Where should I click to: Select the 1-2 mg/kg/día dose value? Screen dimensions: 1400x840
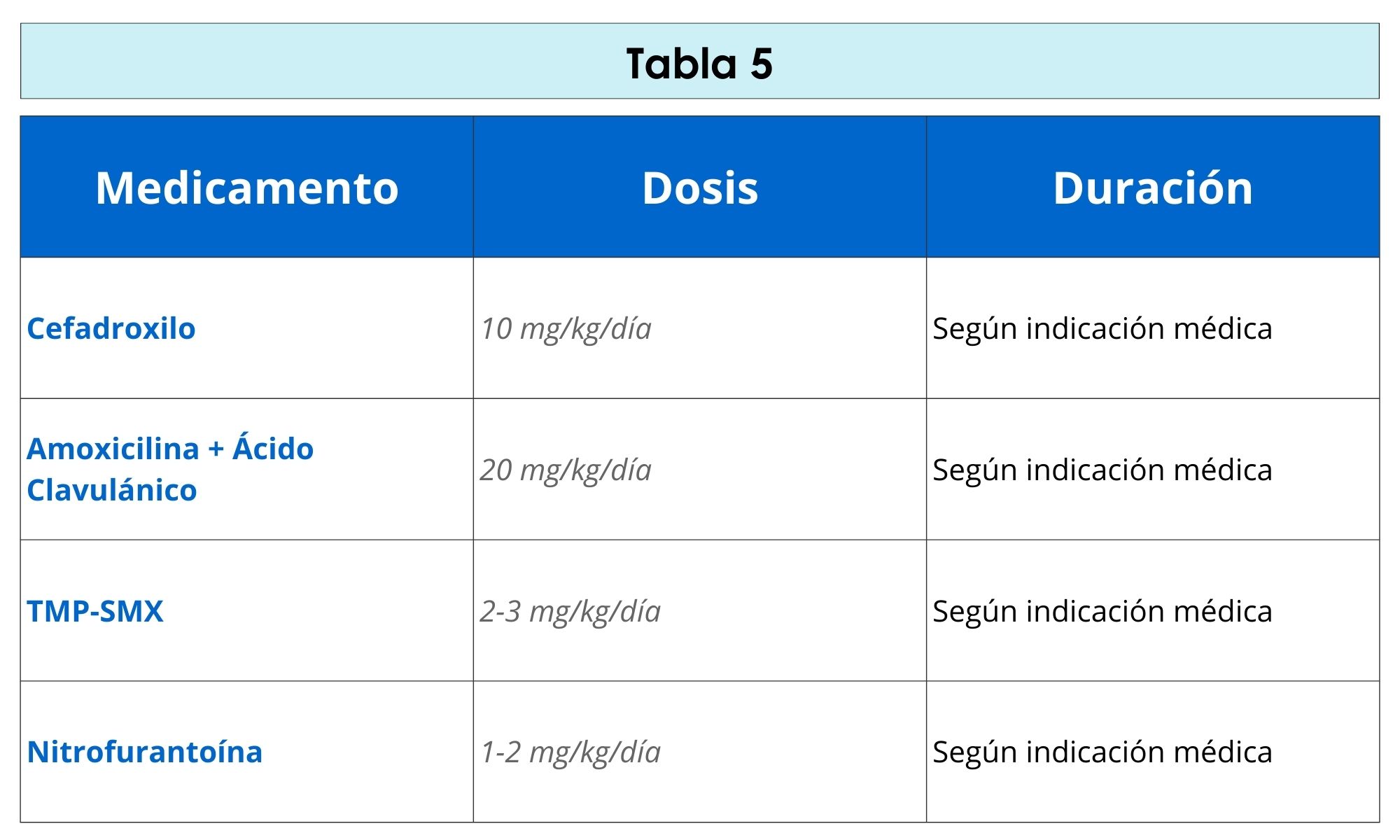570,752
